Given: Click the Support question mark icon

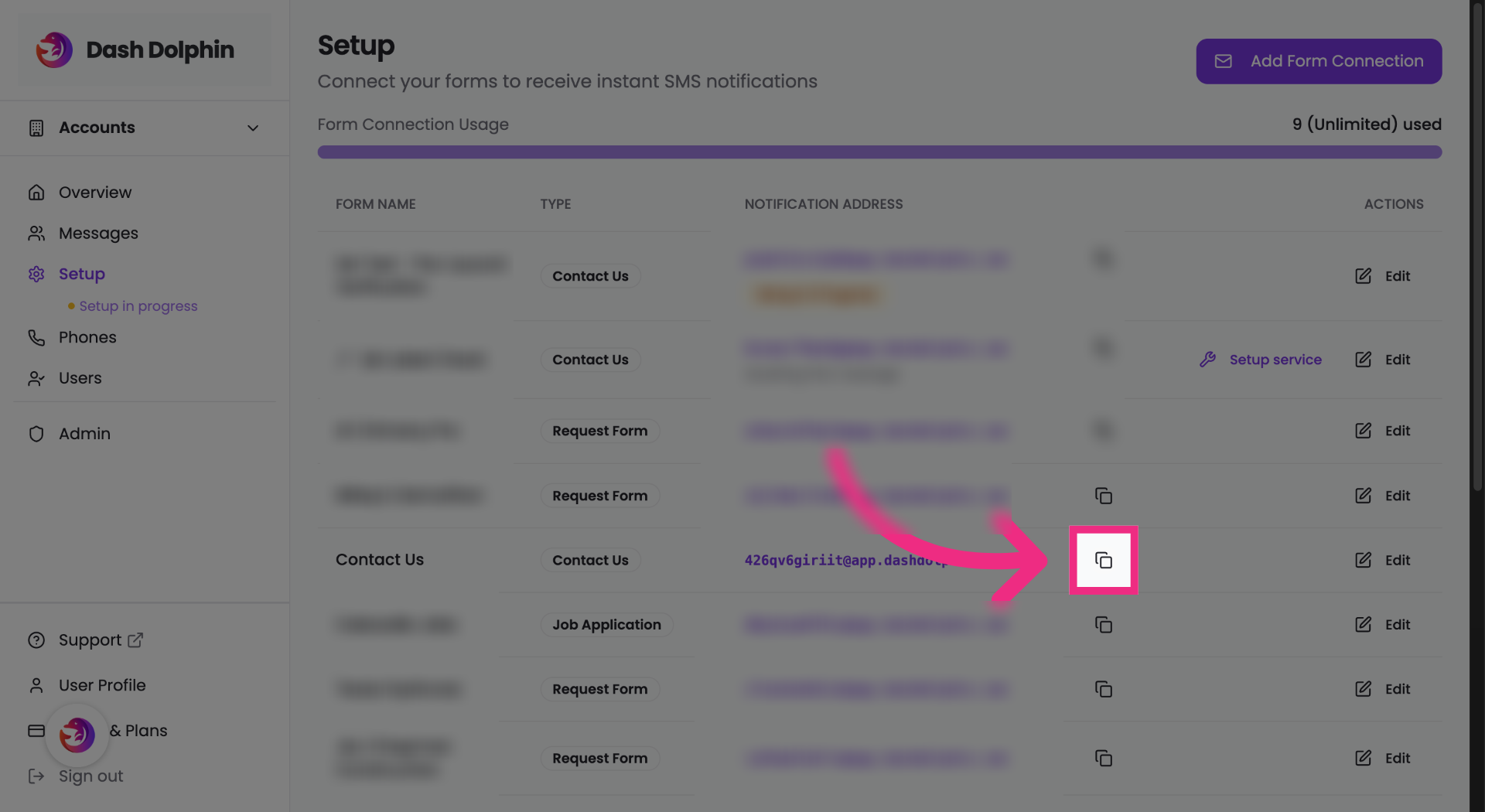Looking at the screenshot, I should [x=36, y=640].
